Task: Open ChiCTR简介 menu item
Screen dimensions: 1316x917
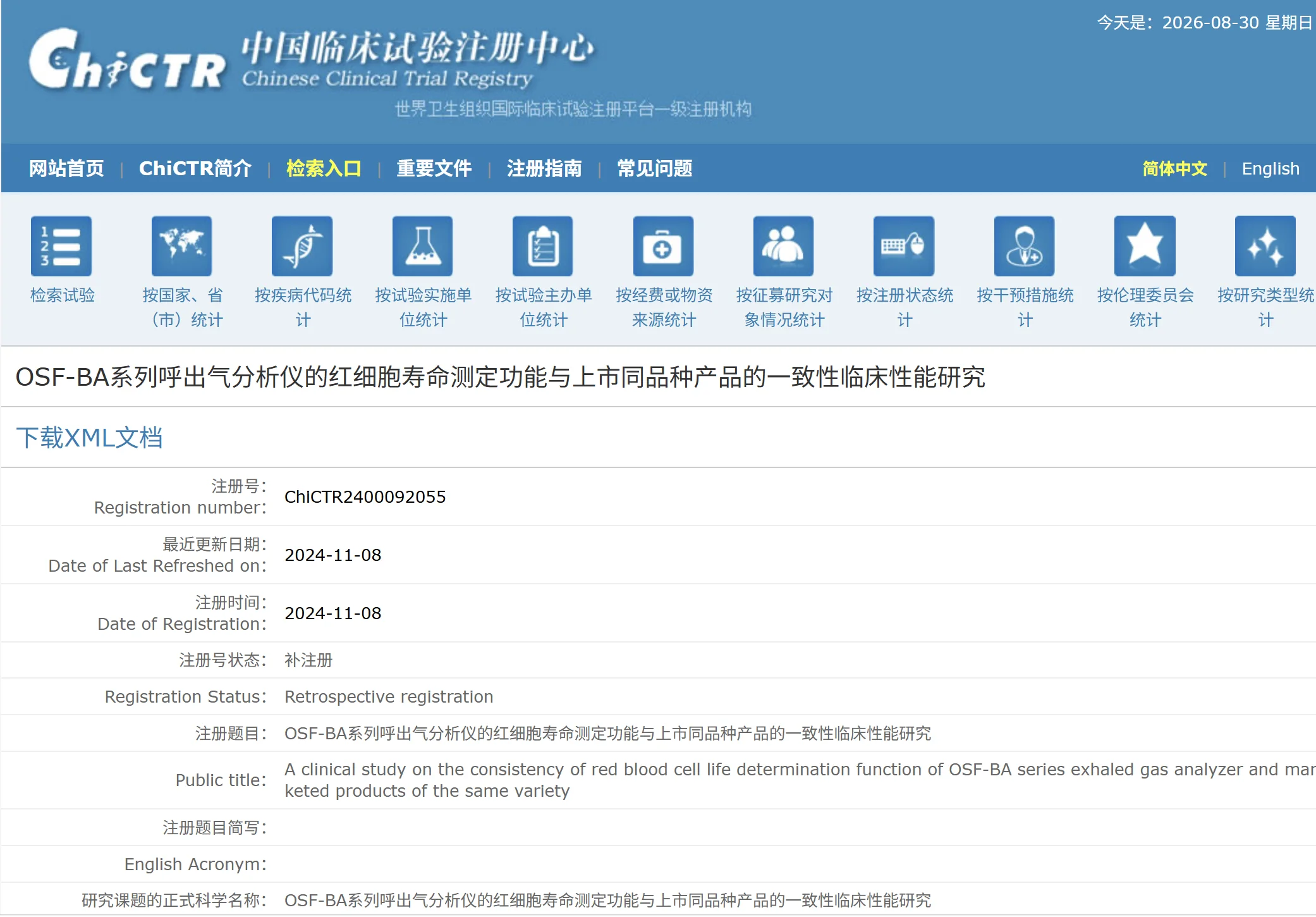Action: [x=195, y=168]
